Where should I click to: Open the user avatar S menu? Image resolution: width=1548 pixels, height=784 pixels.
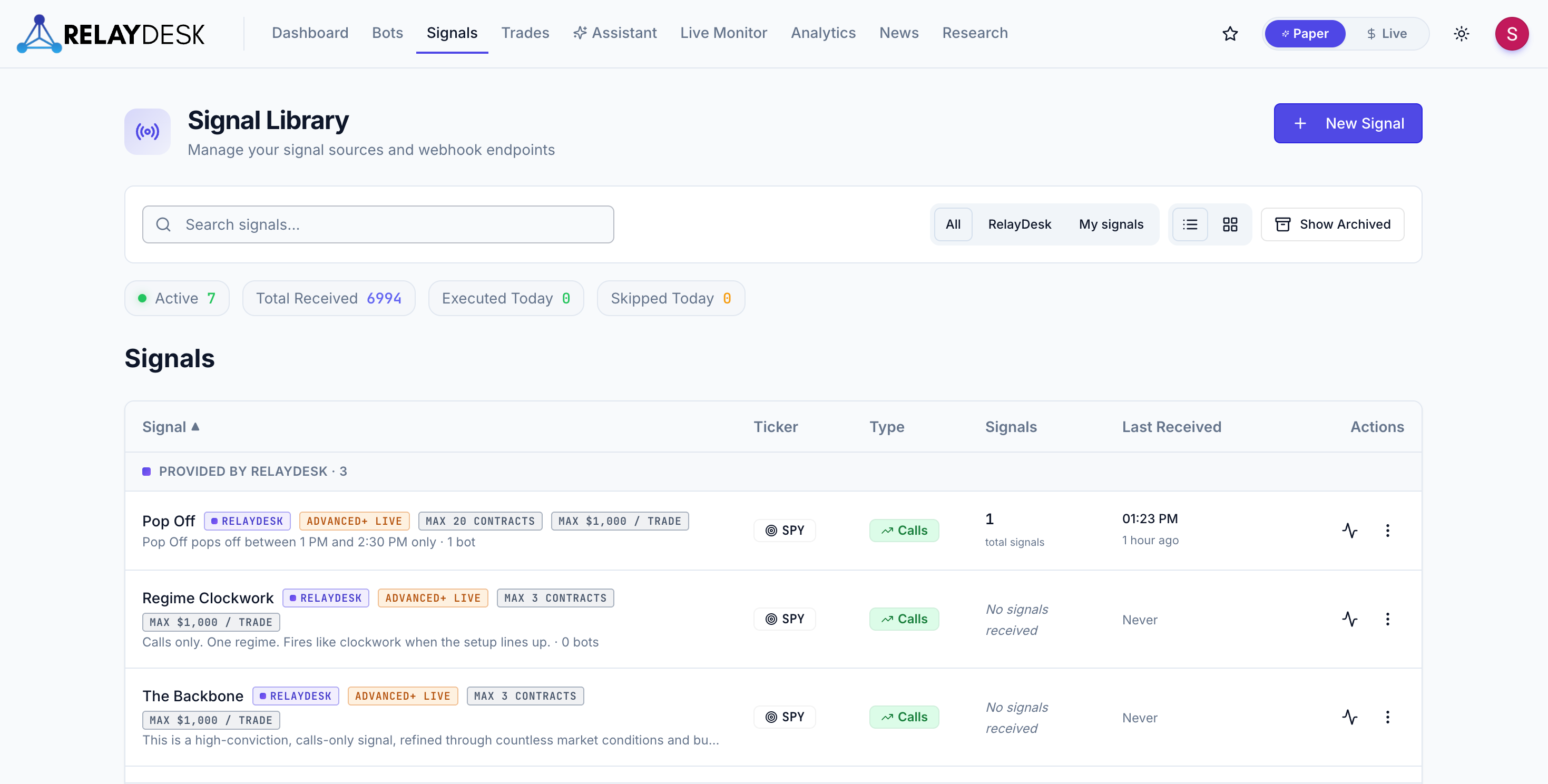click(x=1511, y=34)
